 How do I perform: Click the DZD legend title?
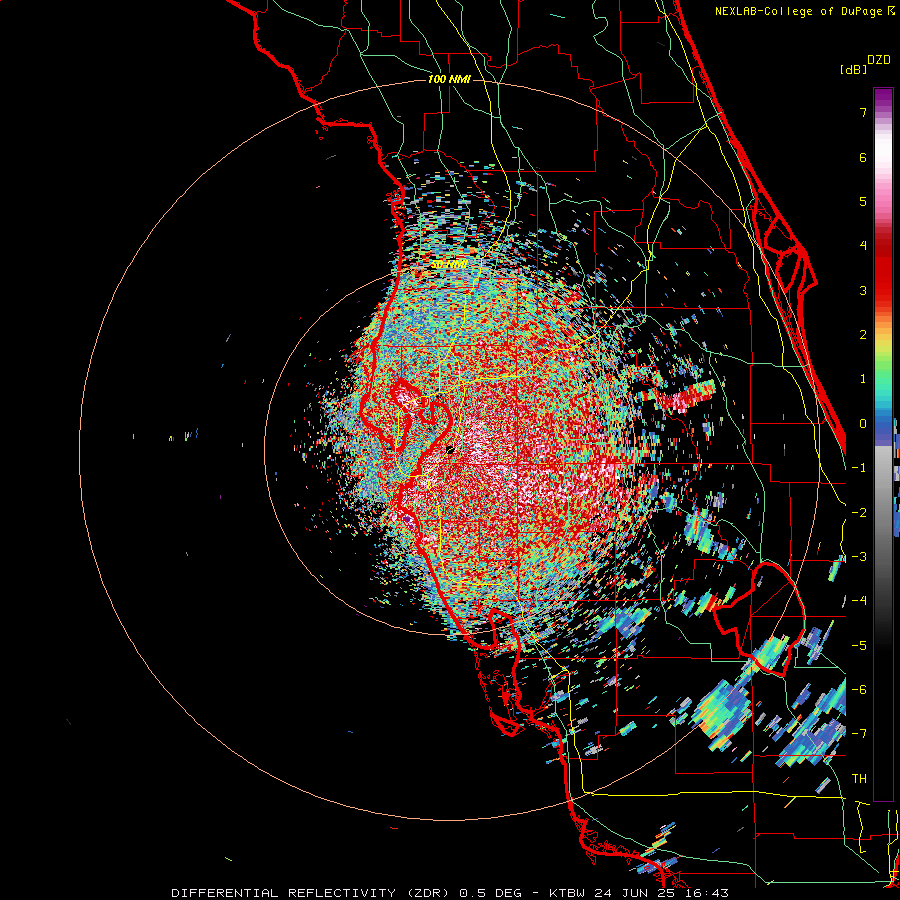pyautogui.click(x=879, y=60)
